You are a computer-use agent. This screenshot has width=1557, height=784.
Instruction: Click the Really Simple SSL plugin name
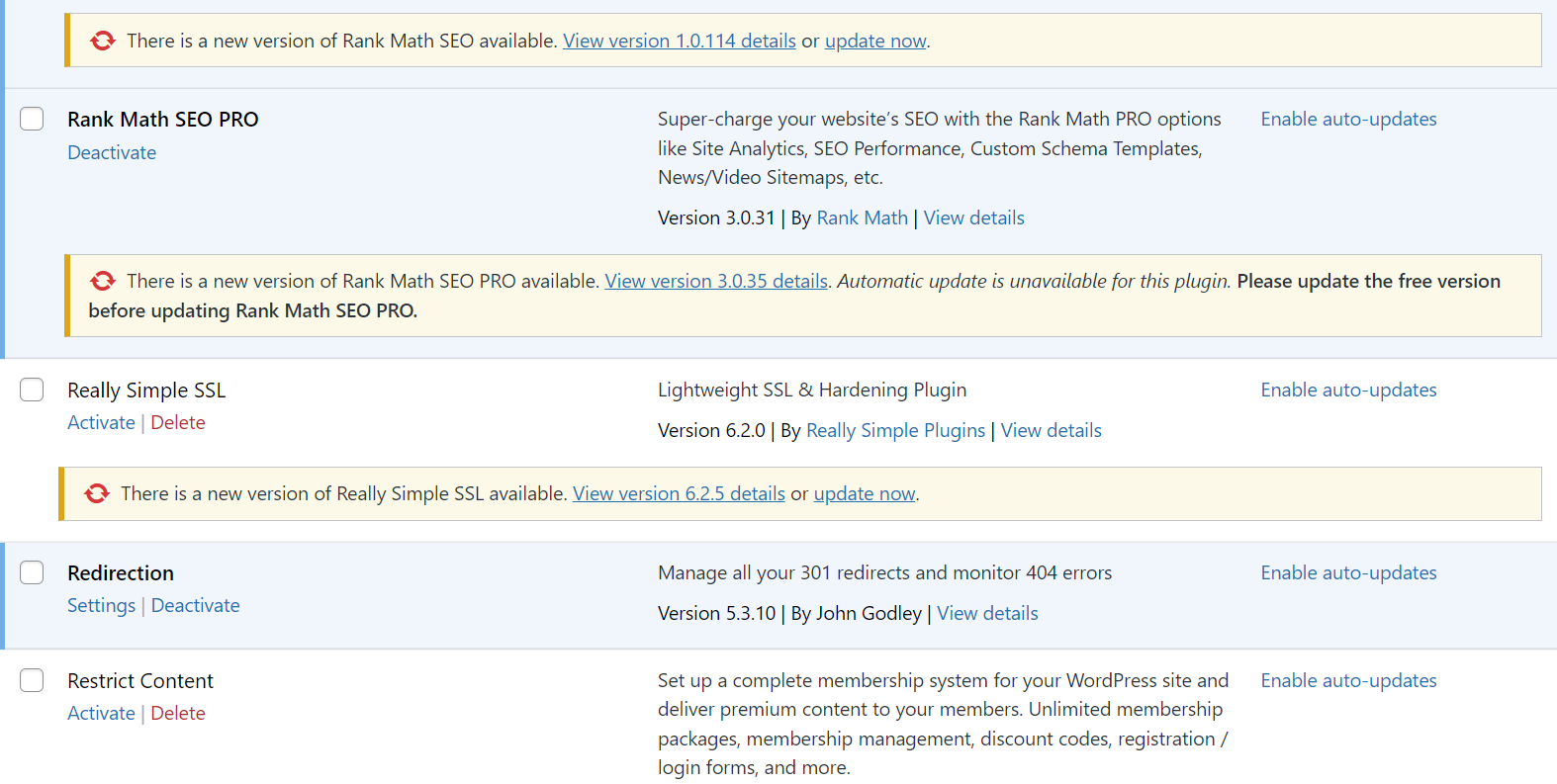(x=146, y=391)
